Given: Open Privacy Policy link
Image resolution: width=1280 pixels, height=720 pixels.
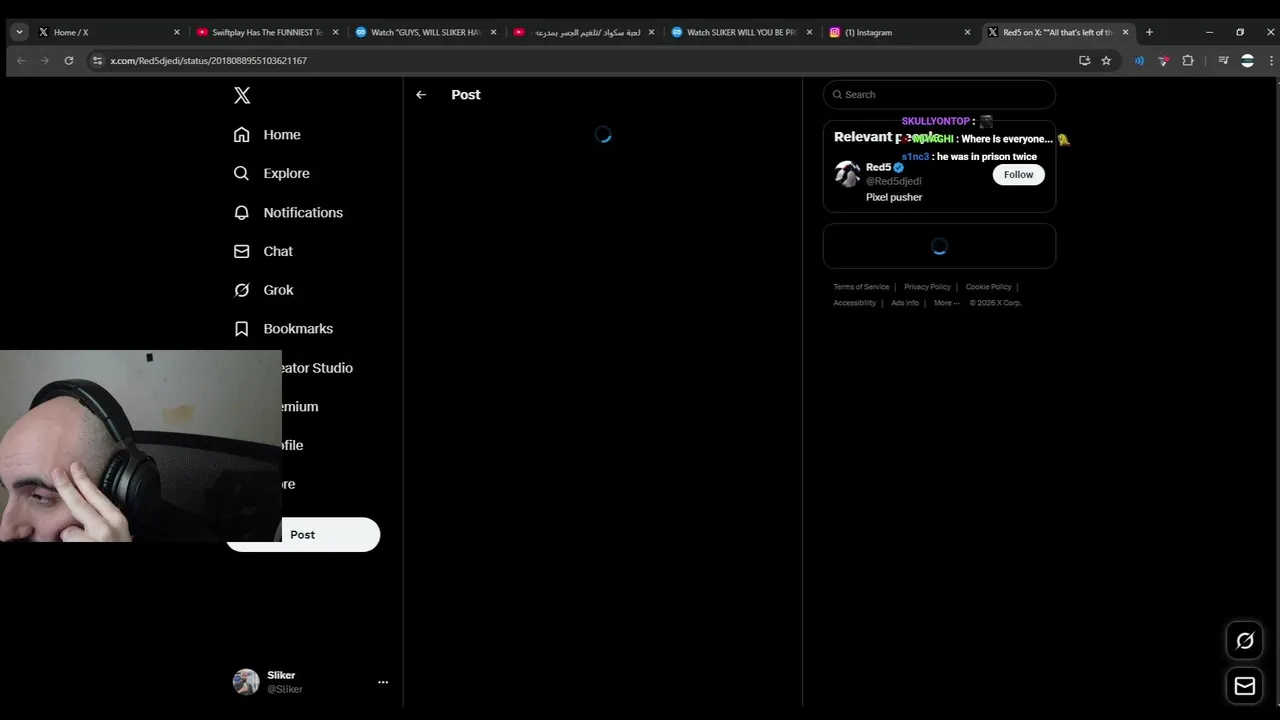Looking at the screenshot, I should [x=927, y=287].
